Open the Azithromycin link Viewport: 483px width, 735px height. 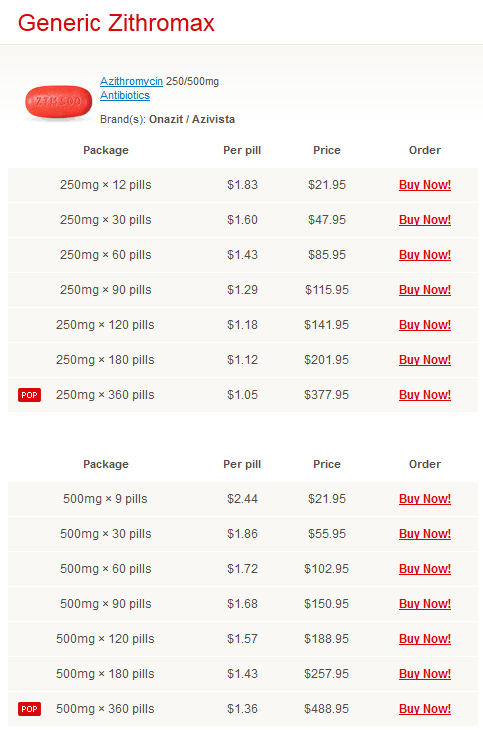click(131, 81)
